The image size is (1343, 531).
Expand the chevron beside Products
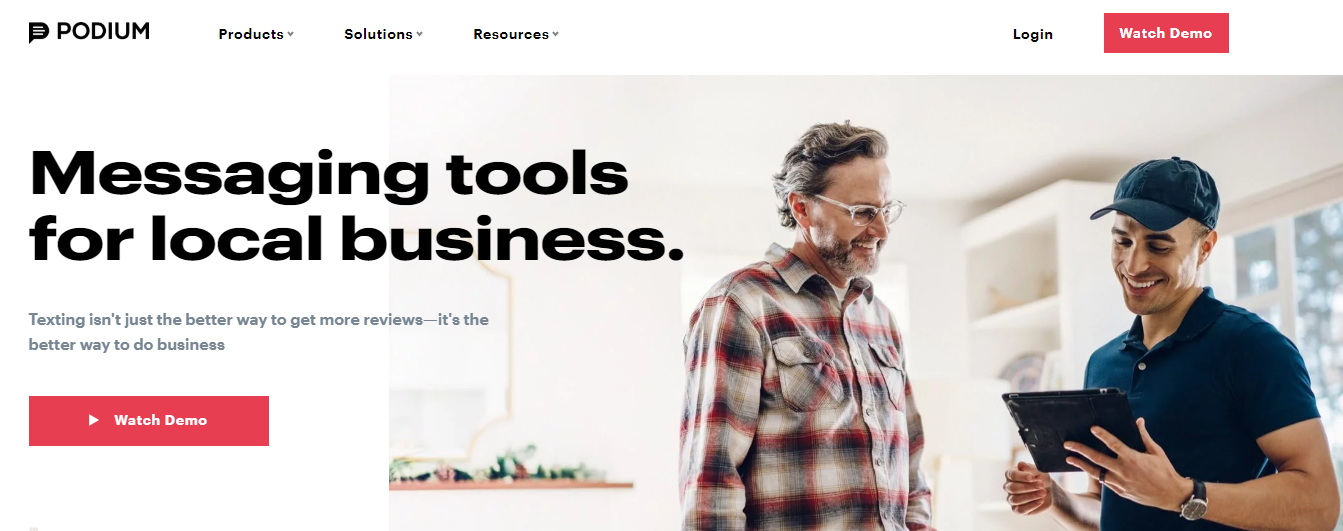[291, 34]
